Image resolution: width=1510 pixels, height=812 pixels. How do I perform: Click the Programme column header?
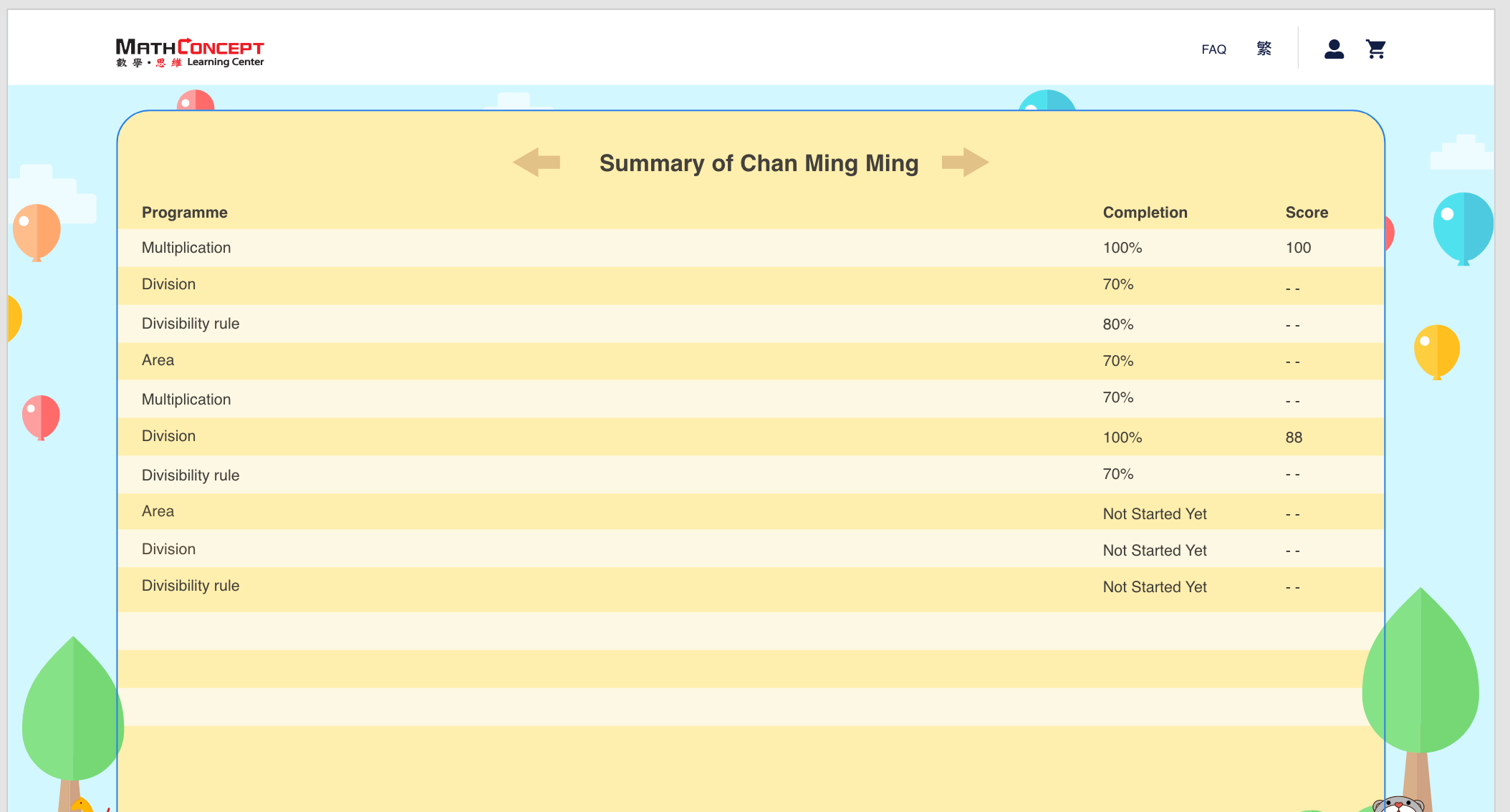coord(185,213)
